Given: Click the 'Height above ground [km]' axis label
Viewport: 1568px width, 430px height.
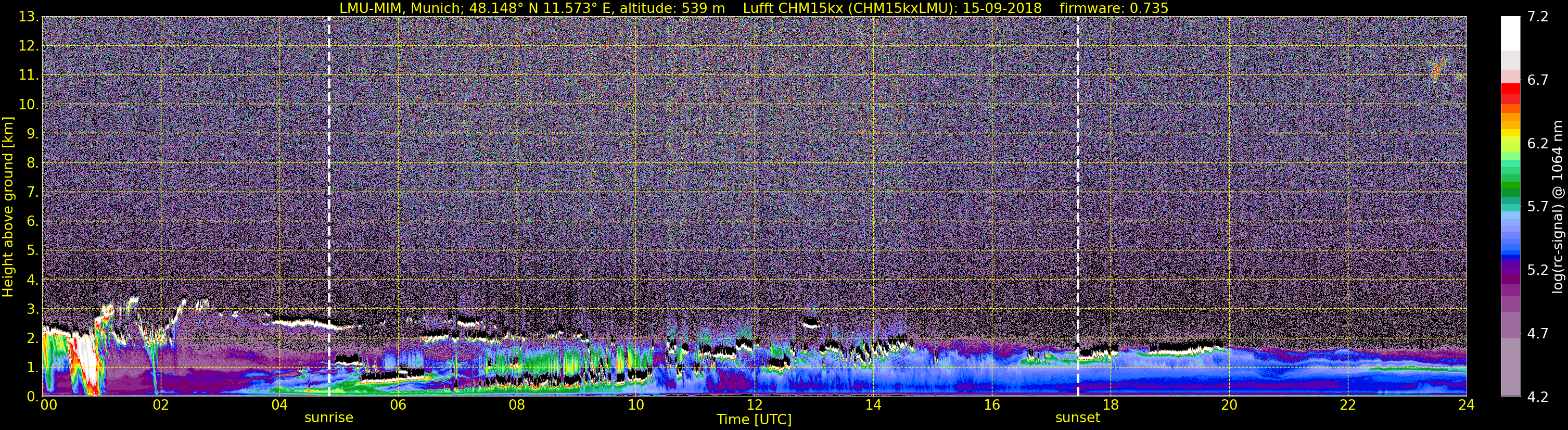Looking at the screenshot, I should tap(8, 207).
